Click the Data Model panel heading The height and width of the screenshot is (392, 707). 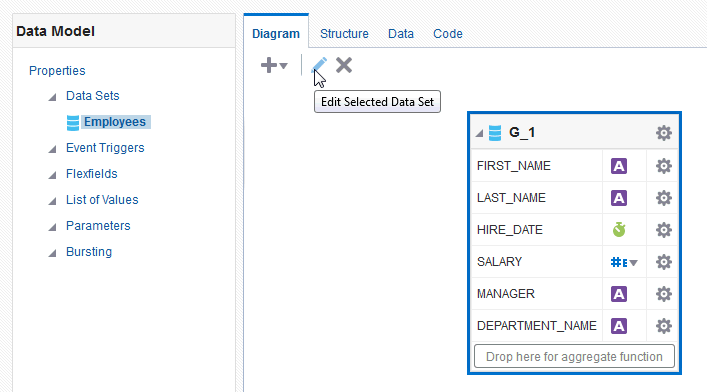[55, 31]
